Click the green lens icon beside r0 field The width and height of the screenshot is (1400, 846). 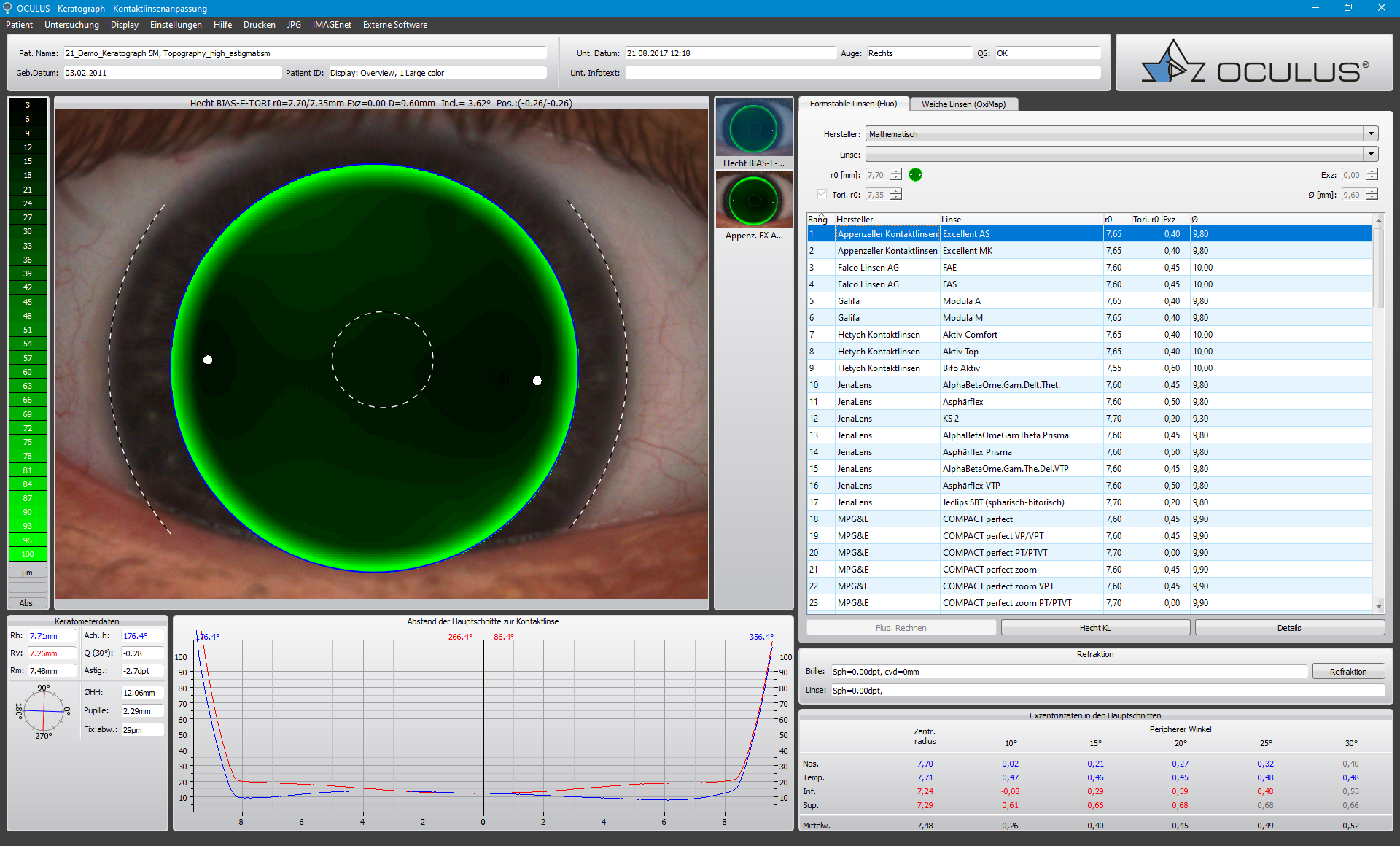pyautogui.click(x=915, y=175)
